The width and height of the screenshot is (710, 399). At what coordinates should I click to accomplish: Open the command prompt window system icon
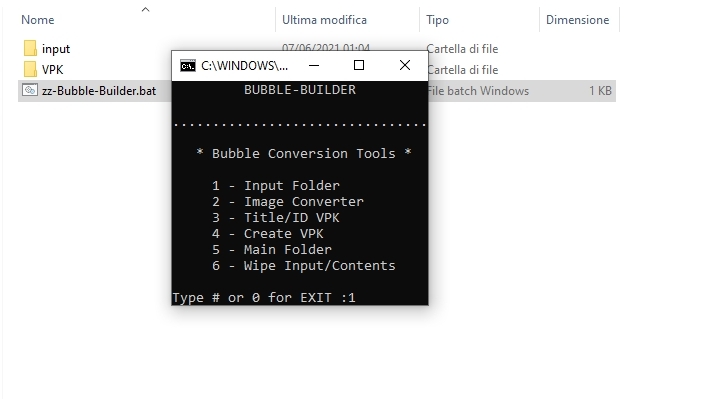click(x=187, y=66)
